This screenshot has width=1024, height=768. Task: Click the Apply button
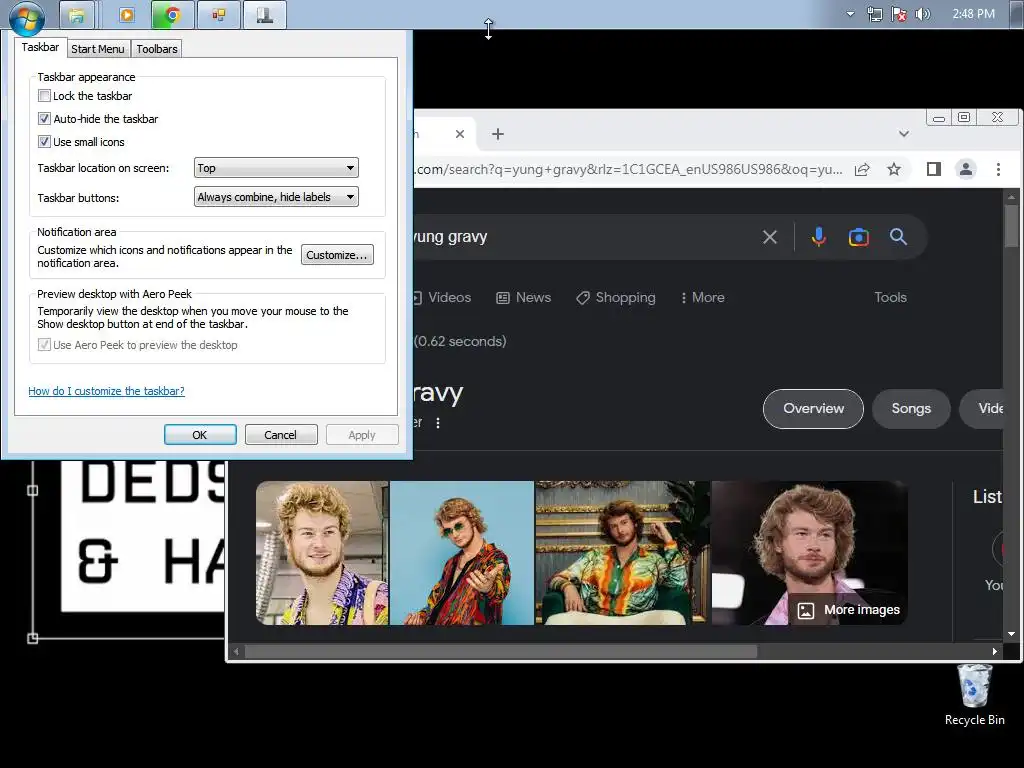pyautogui.click(x=362, y=435)
